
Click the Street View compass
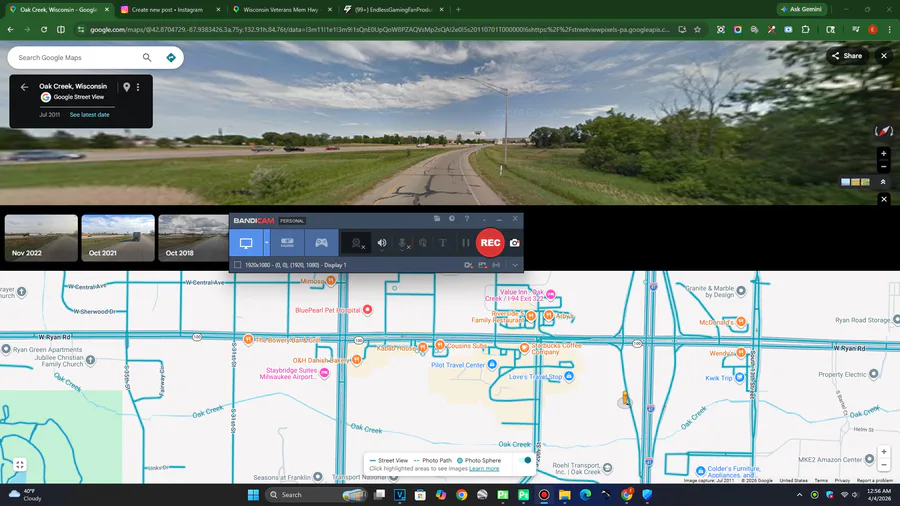point(884,131)
